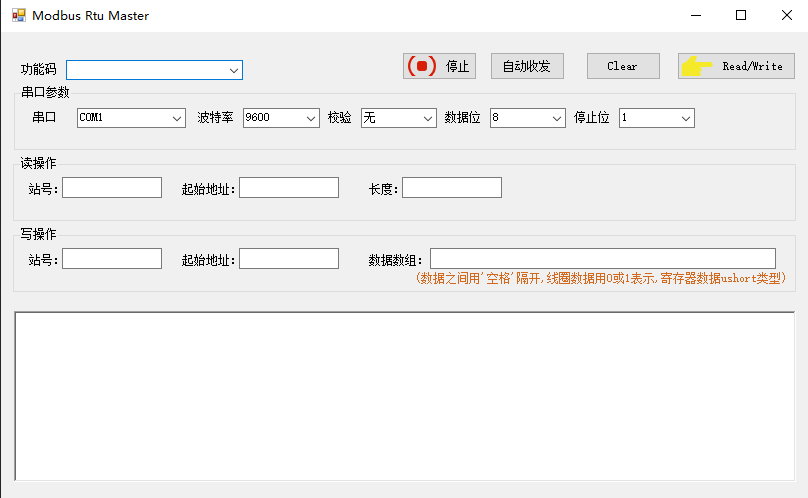Click the Read/Write button
The width and height of the screenshot is (808, 498).
pyautogui.click(x=736, y=66)
